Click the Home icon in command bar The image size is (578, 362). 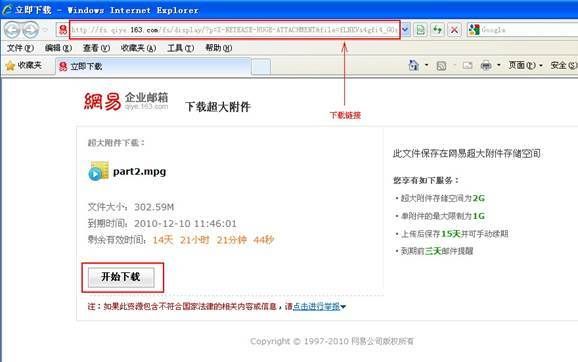[414, 66]
